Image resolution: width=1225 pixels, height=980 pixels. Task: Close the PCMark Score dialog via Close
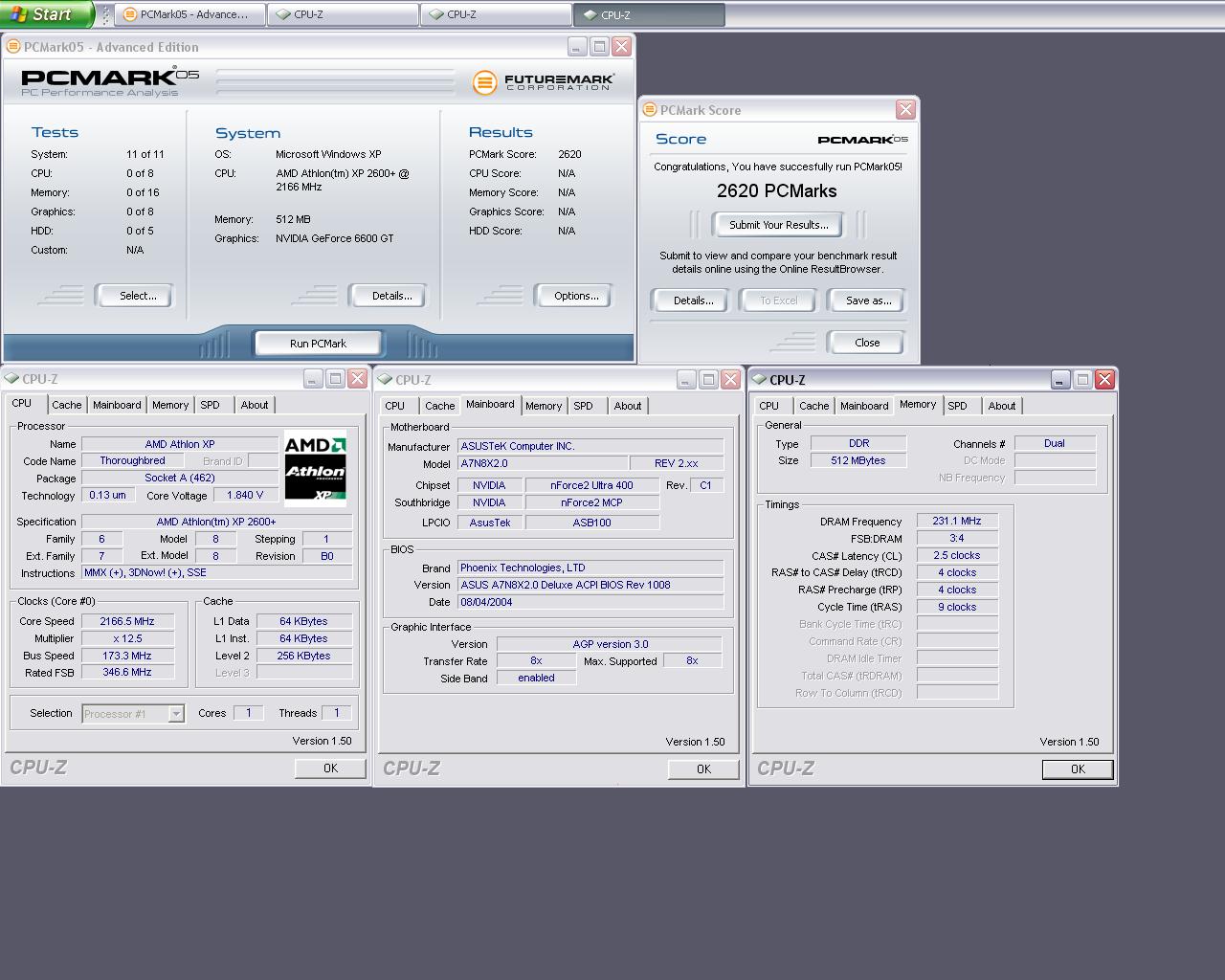coord(867,343)
